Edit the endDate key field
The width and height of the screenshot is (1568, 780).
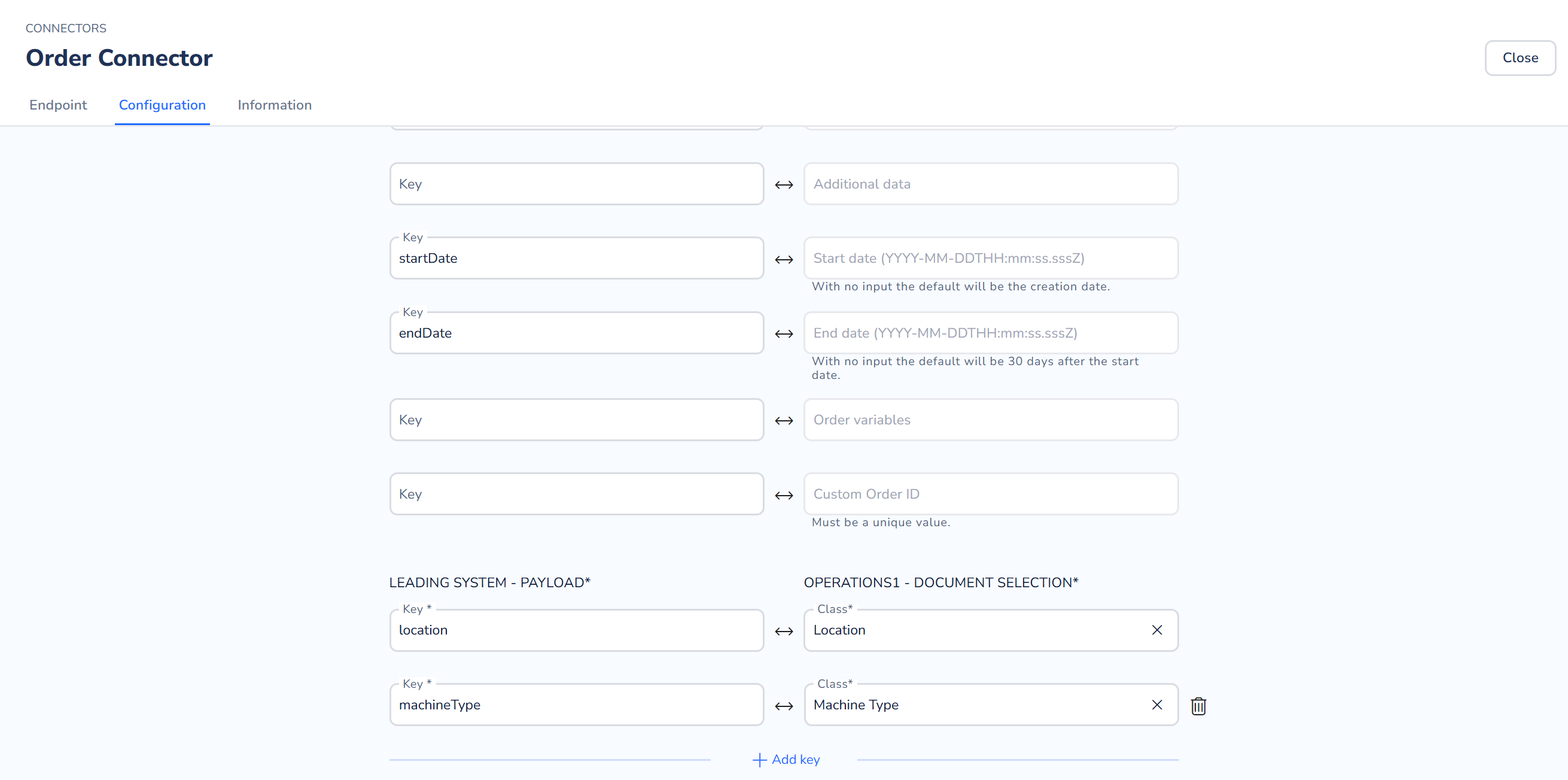pyautogui.click(x=577, y=333)
